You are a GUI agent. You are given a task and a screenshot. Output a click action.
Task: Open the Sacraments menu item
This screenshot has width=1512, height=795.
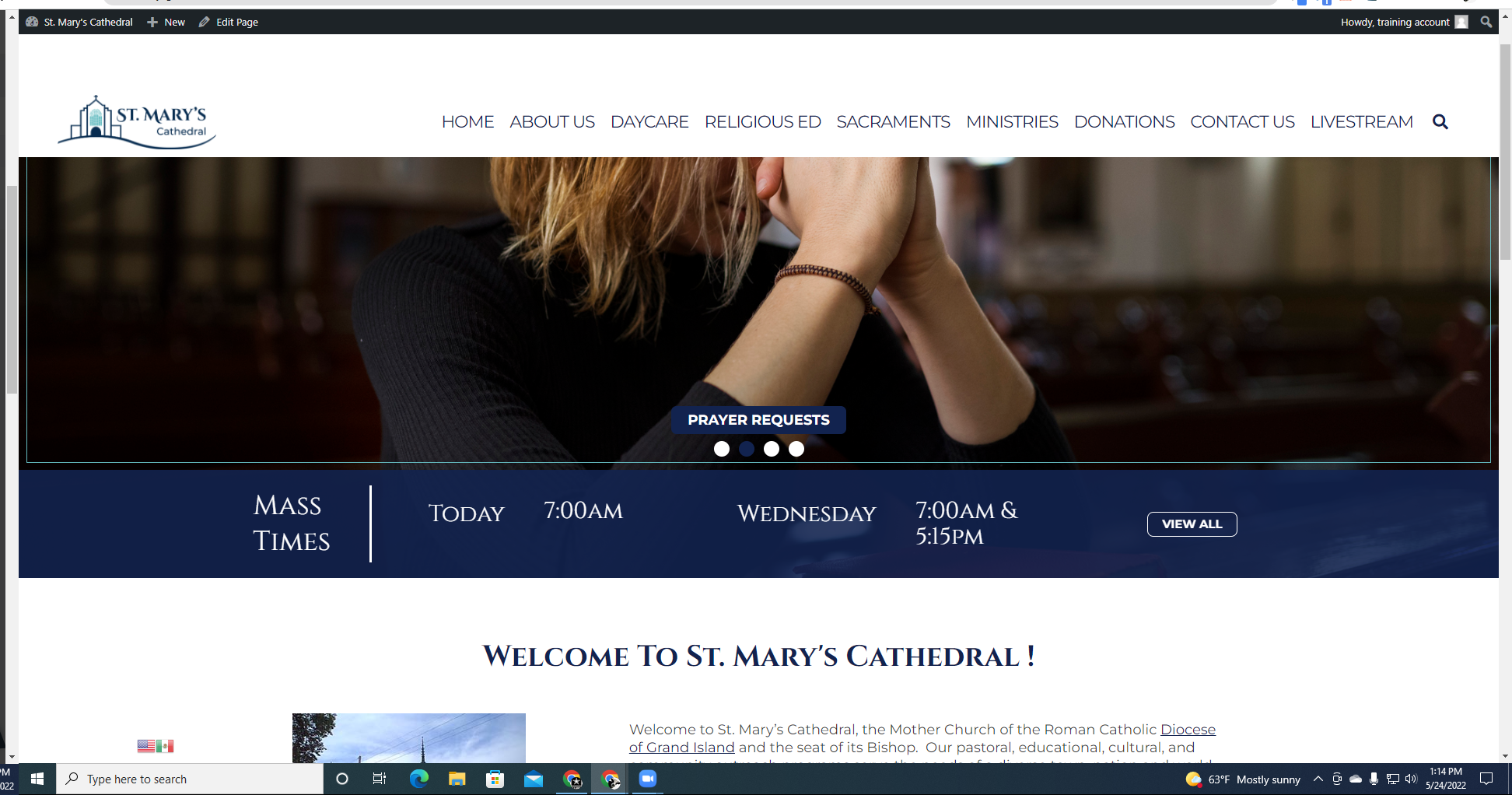point(893,122)
